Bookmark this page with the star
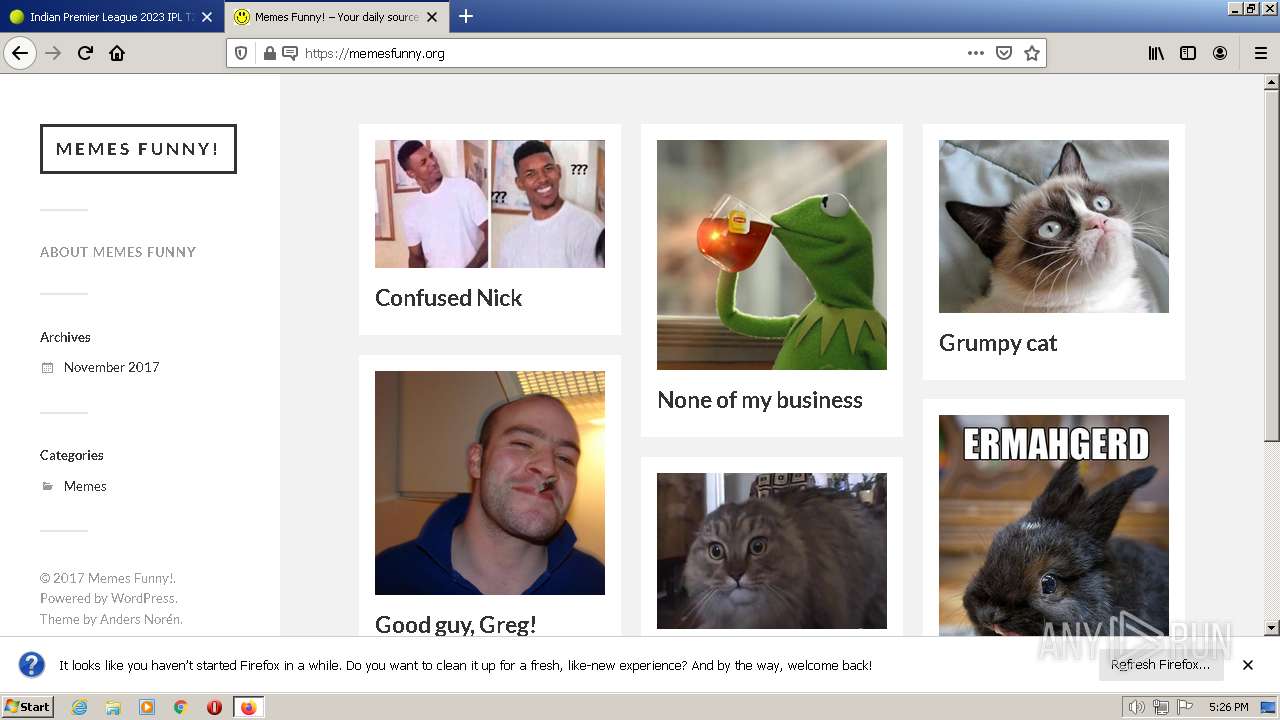Viewport: 1280px width, 720px height. [x=1032, y=53]
